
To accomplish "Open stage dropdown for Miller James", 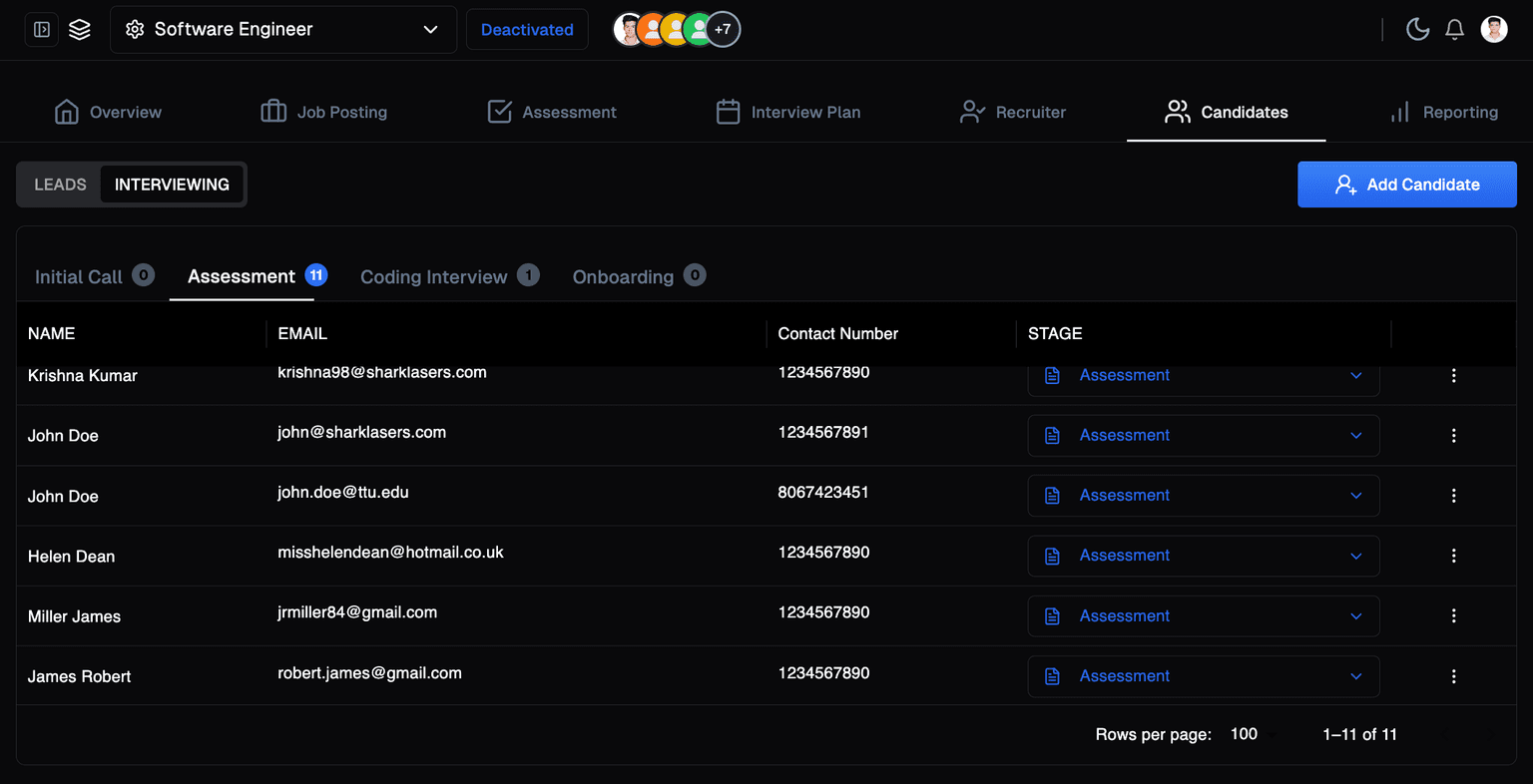I will (1204, 616).
